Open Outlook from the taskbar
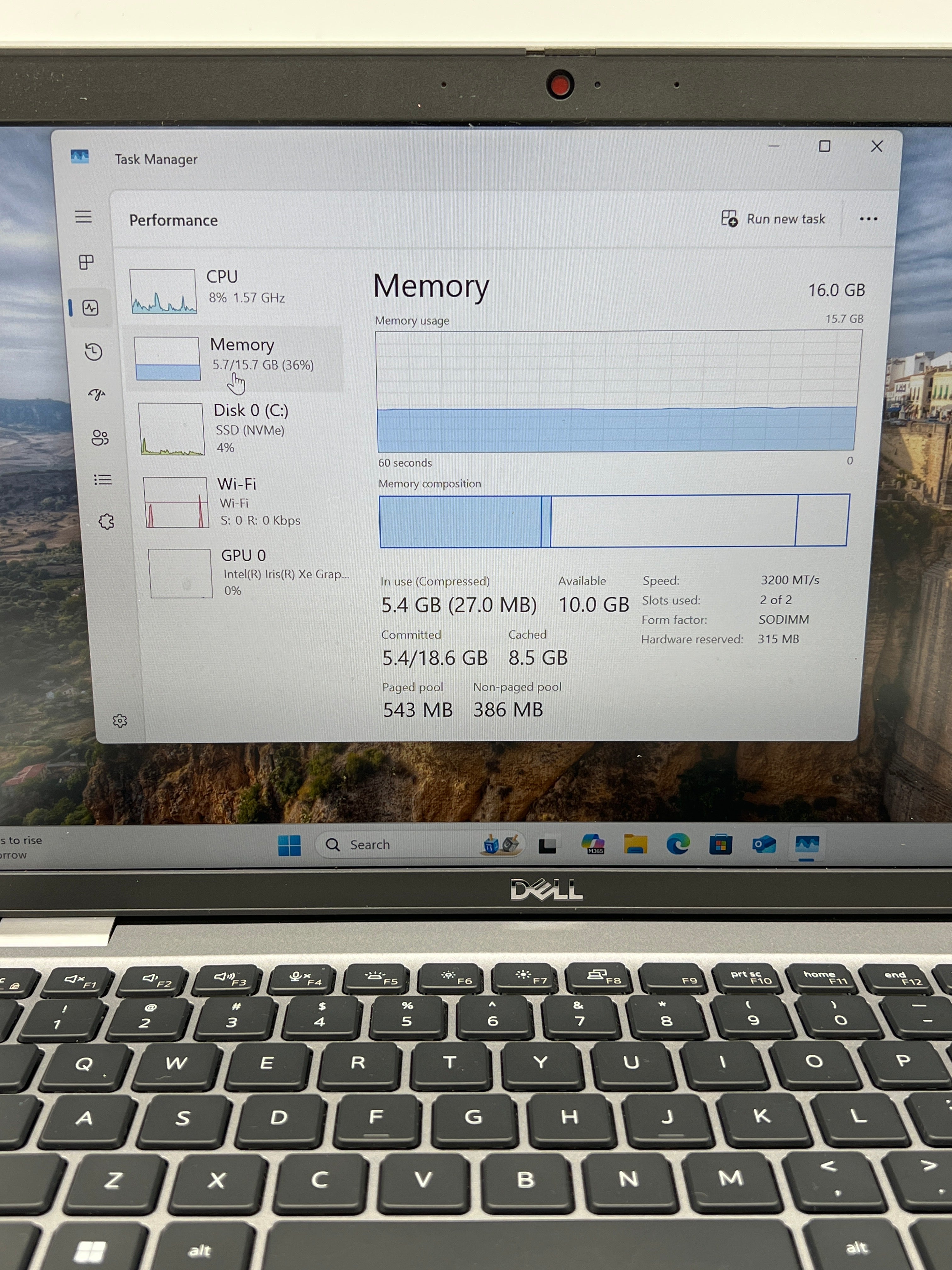 point(764,844)
